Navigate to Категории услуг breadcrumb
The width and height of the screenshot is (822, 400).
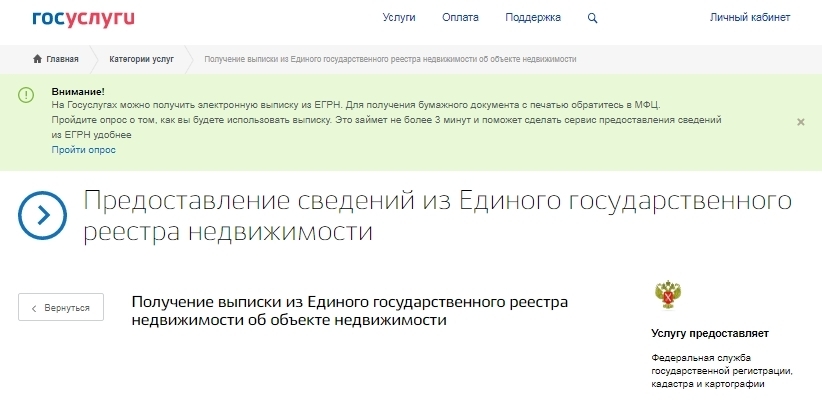pyautogui.click(x=141, y=59)
